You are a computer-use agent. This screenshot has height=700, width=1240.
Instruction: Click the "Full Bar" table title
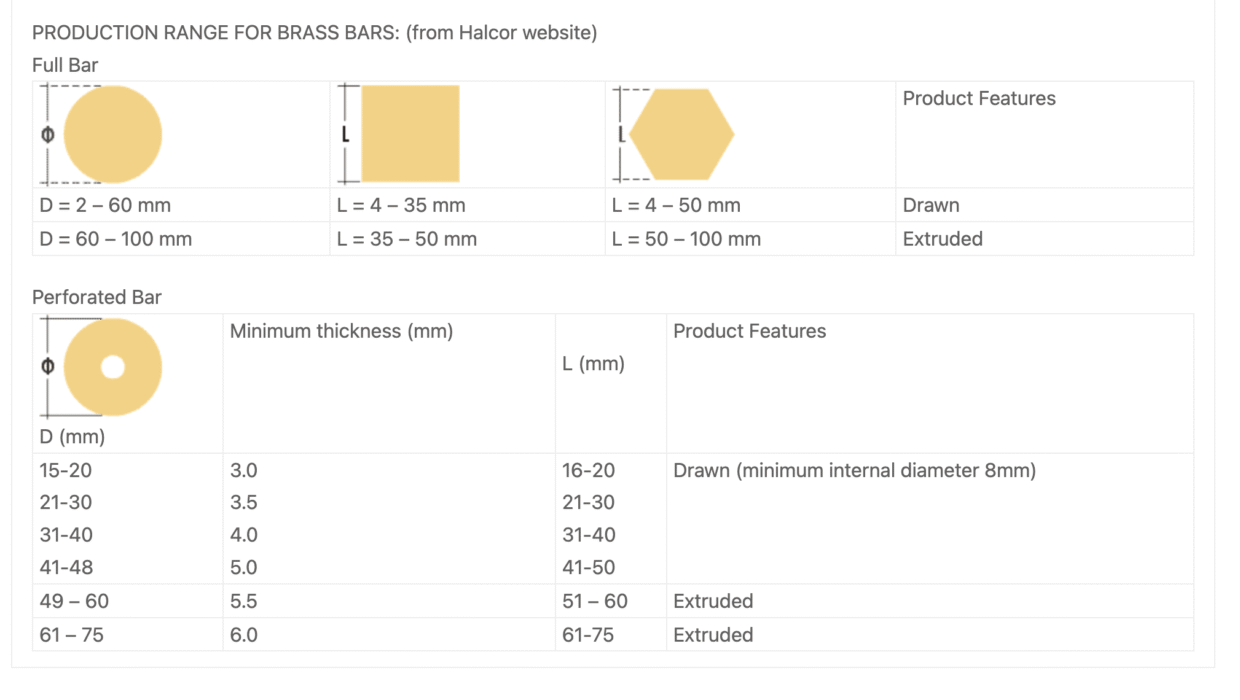click(x=65, y=65)
